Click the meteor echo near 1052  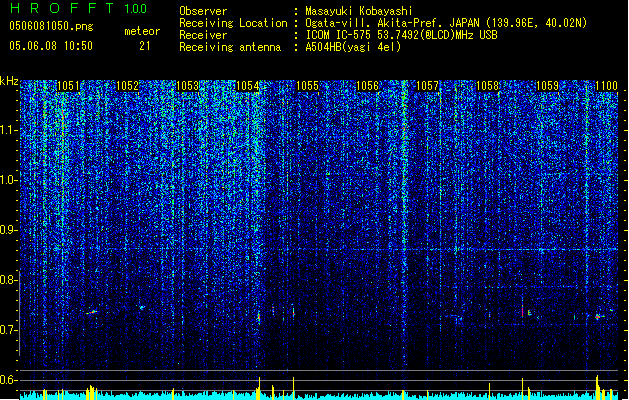click(x=142, y=308)
